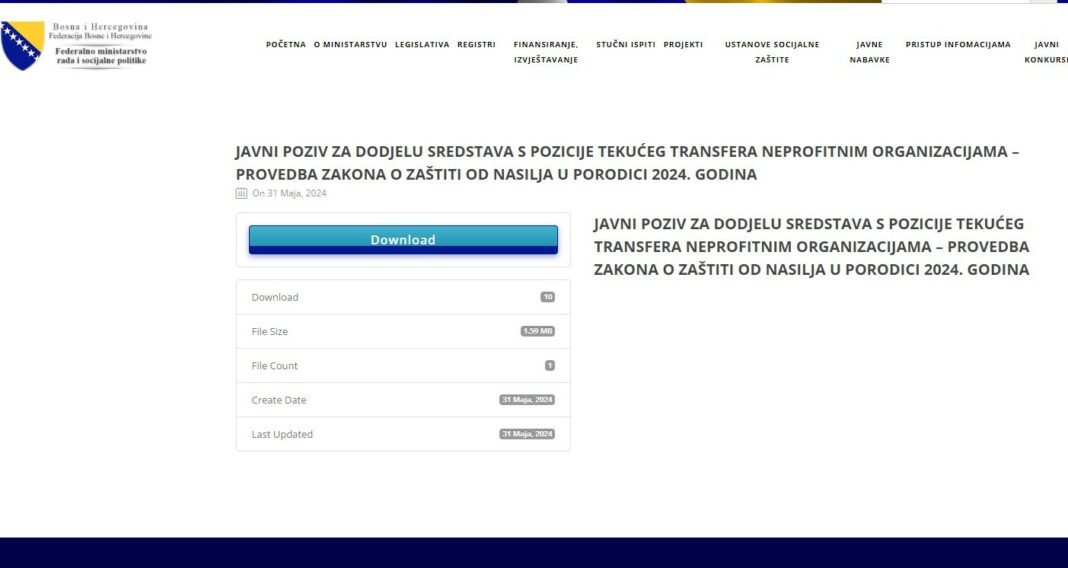1068x568 pixels.
Task: Go to USTANOVE SOCIJALNE ZAŠTITE
Action: coord(772,52)
